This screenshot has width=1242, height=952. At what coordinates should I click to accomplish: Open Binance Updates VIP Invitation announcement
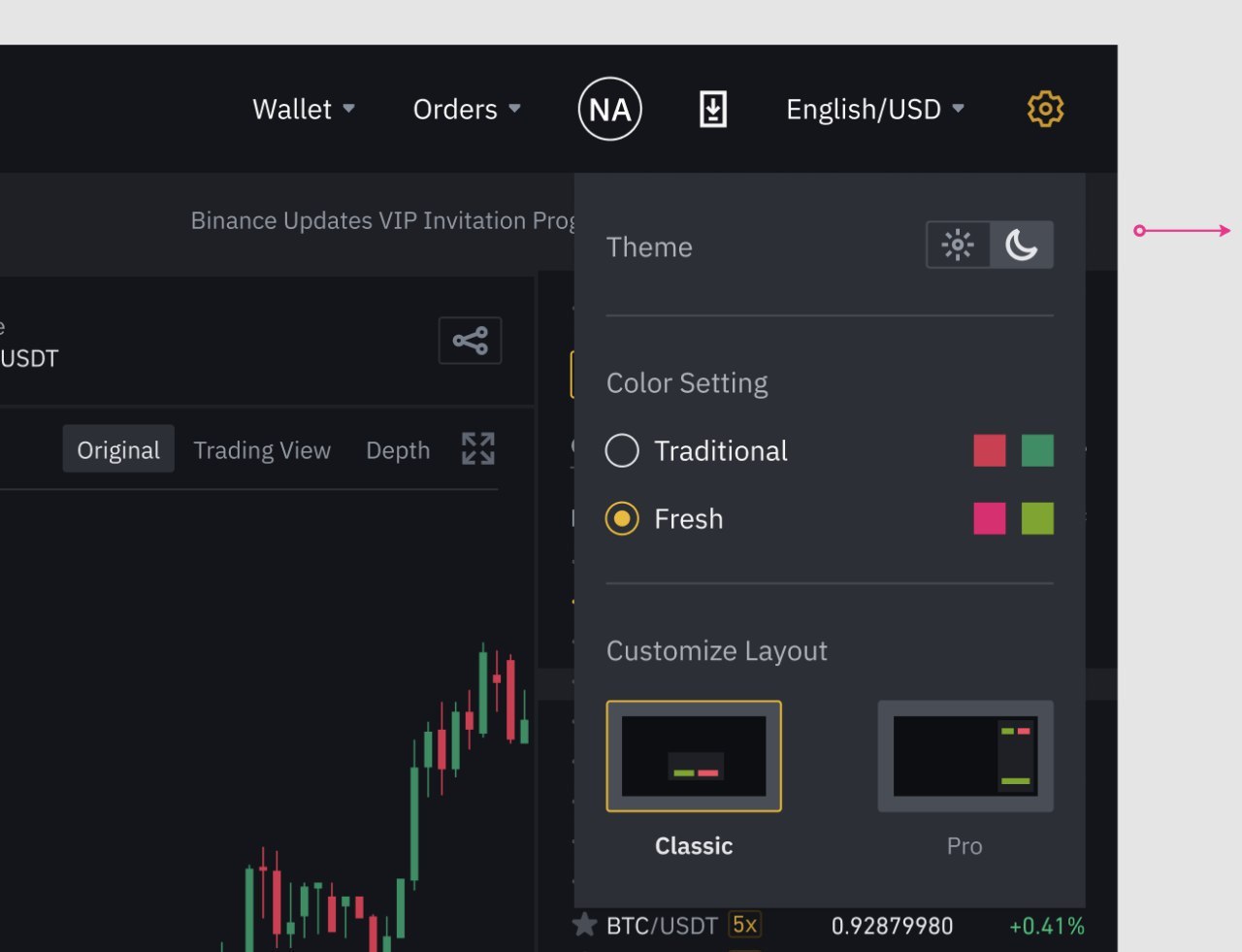[x=382, y=221]
